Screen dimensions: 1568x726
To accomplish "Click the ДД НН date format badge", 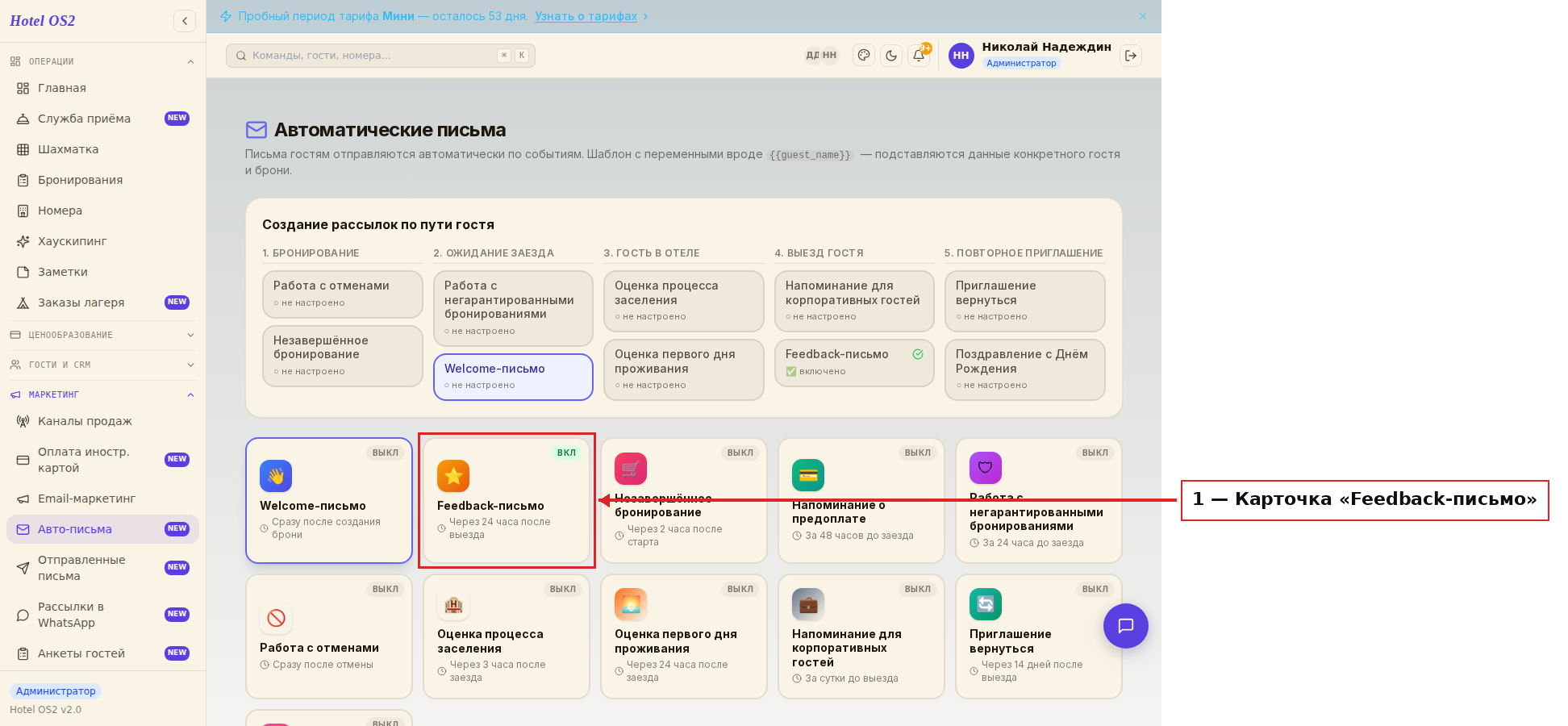I will point(821,56).
